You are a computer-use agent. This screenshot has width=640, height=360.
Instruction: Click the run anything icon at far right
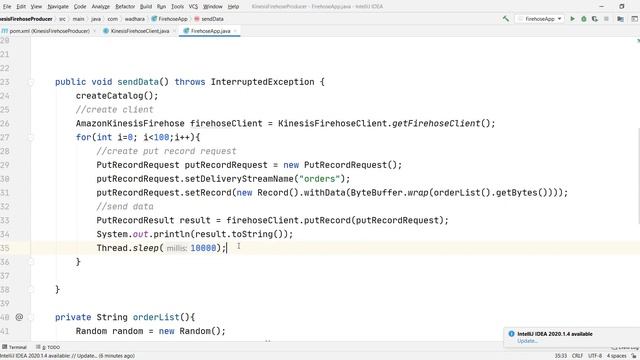tap(635, 19)
